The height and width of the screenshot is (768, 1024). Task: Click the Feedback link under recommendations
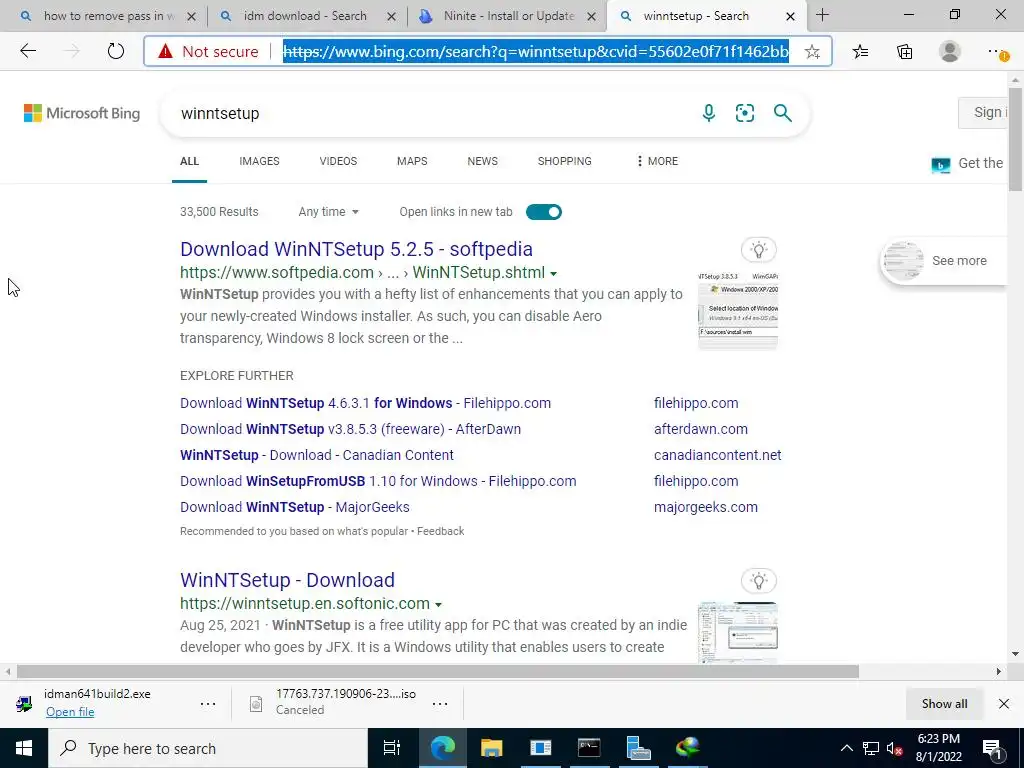(441, 531)
